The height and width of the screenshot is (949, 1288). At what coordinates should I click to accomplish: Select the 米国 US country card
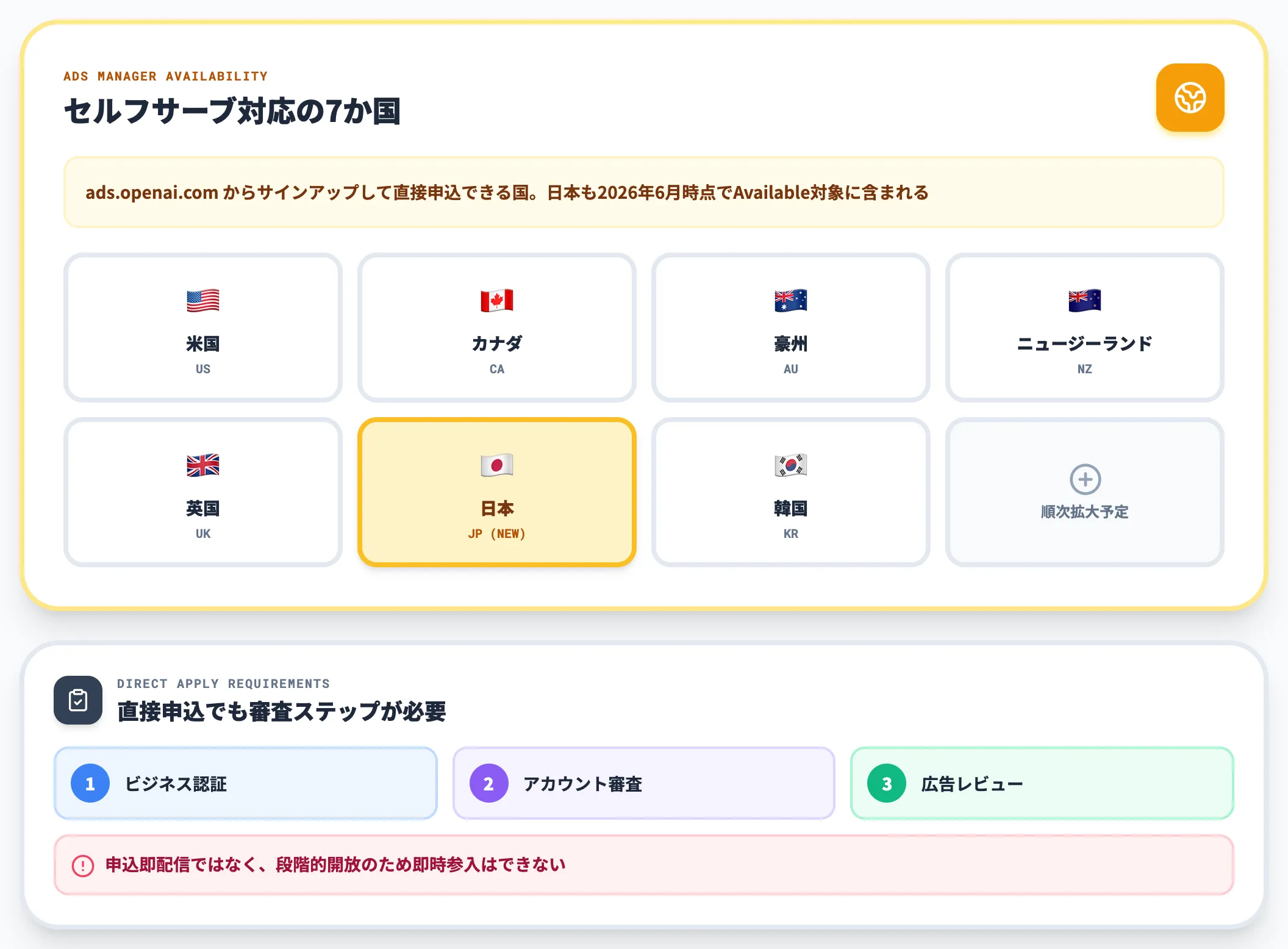pyautogui.click(x=203, y=328)
